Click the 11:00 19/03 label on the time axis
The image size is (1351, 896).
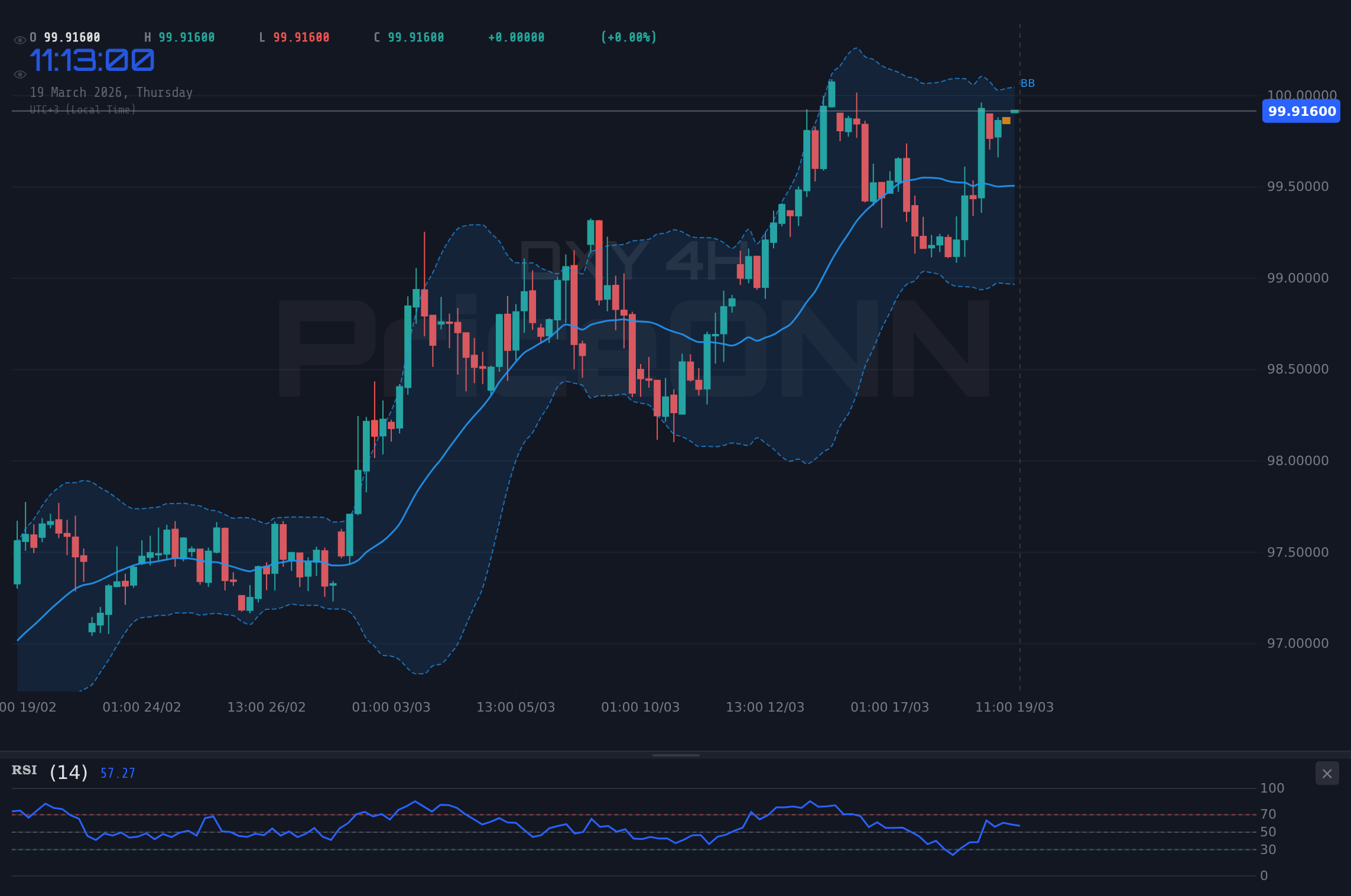(1014, 707)
